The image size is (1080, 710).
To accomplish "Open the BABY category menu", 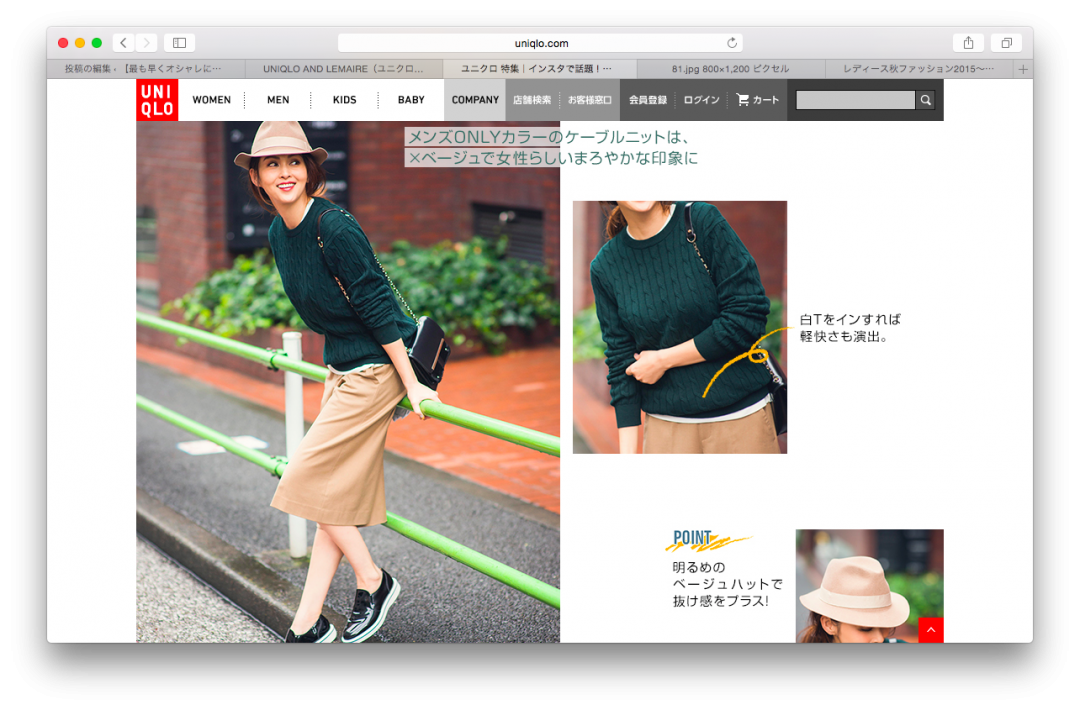I will [x=411, y=100].
